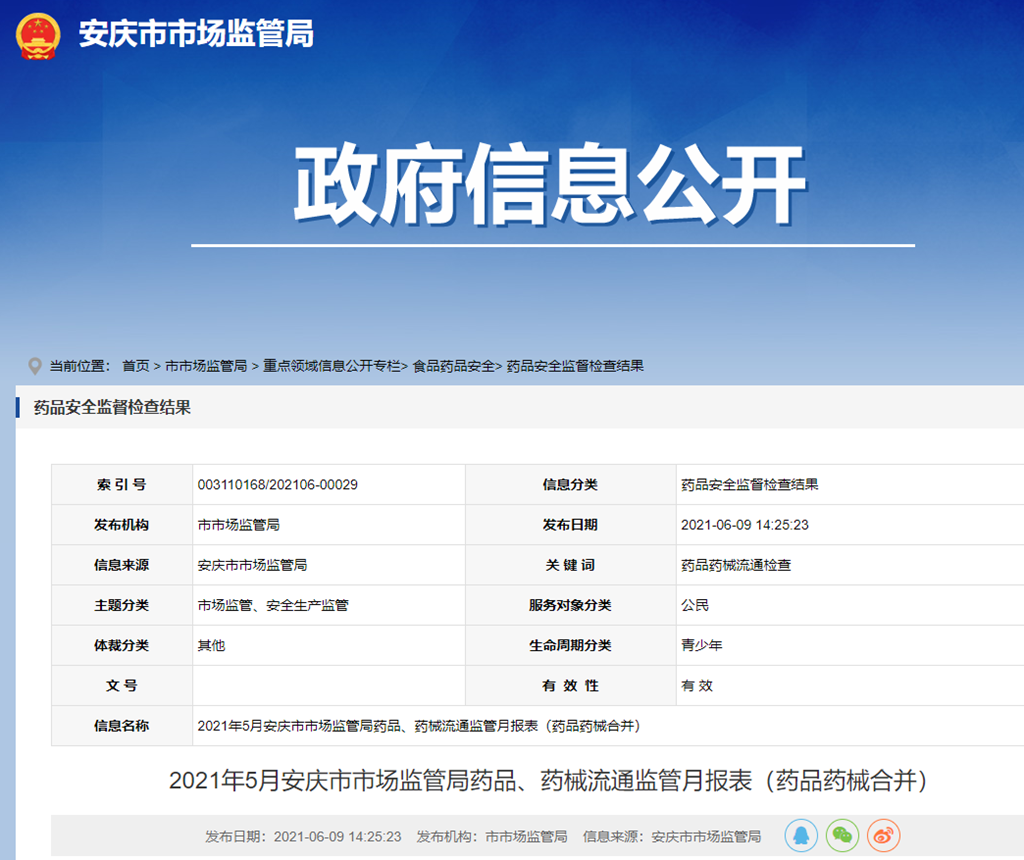1024x860 pixels.
Task: Select the 有效 validity value
Action: [697, 686]
